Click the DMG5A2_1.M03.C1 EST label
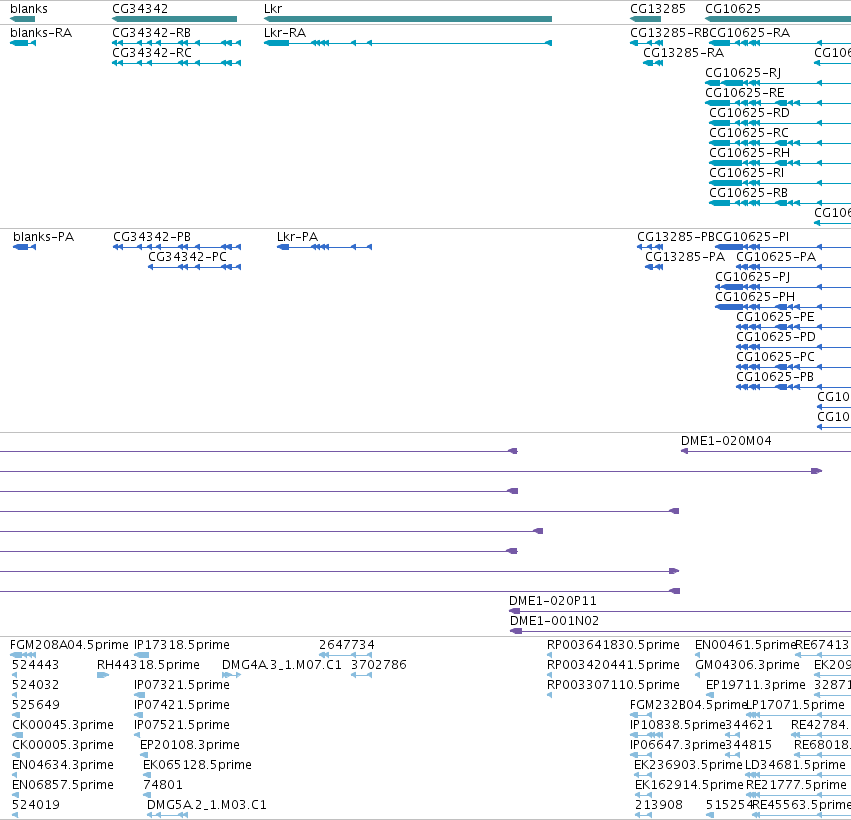 pyautogui.click(x=207, y=806)
